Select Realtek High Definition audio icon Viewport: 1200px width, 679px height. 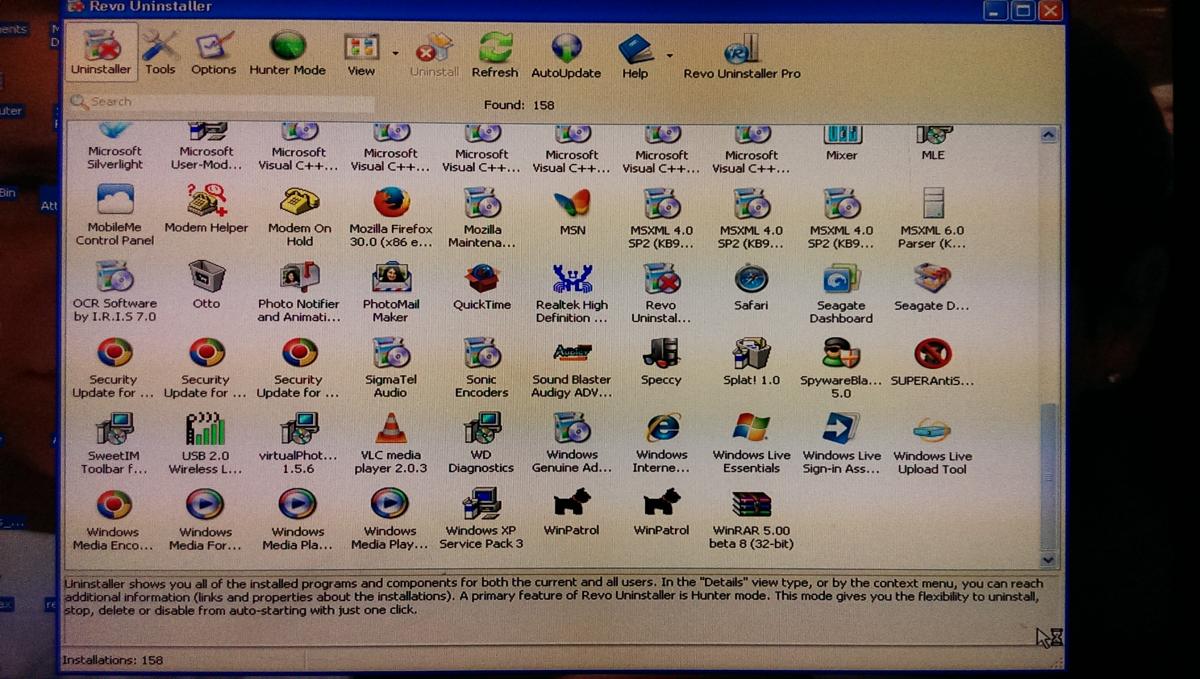(x=572, y=294)
